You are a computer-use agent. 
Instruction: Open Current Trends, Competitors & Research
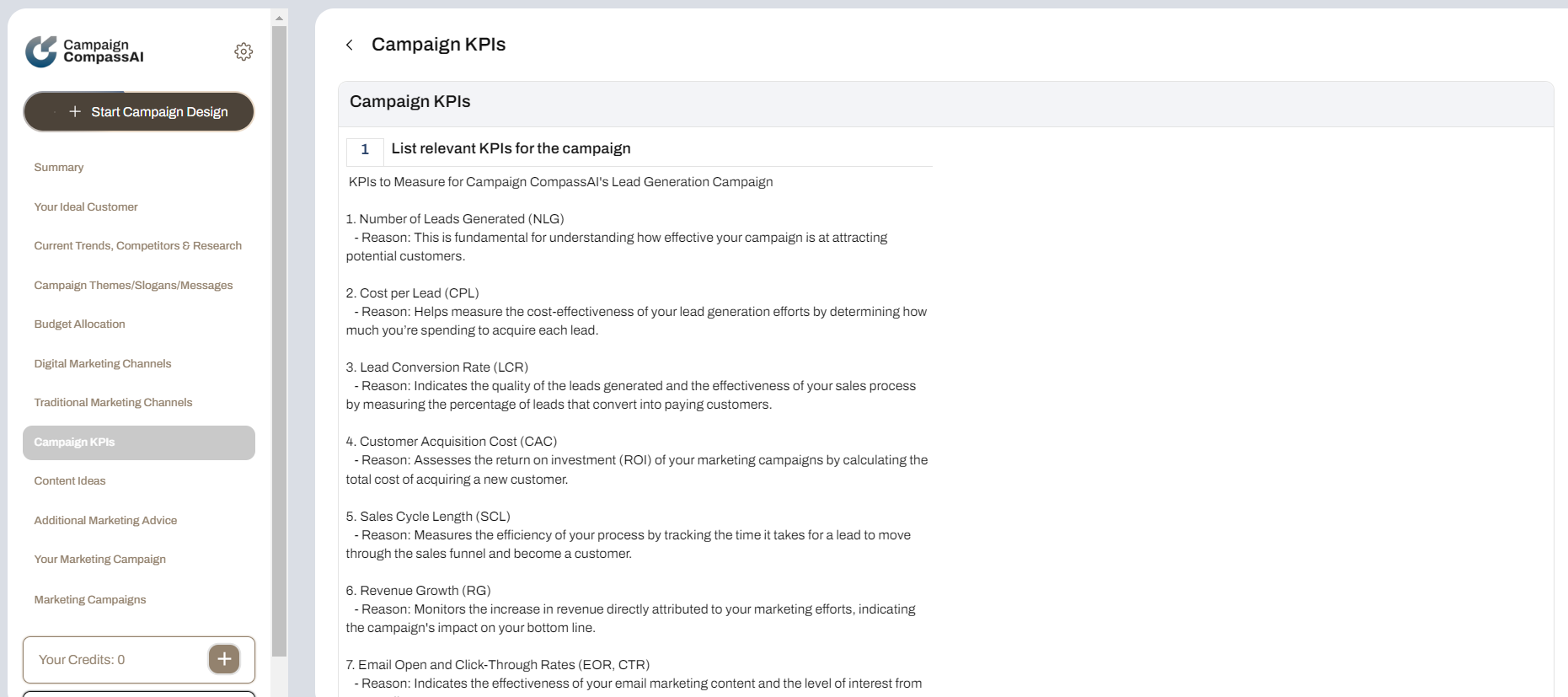point(137,246)
